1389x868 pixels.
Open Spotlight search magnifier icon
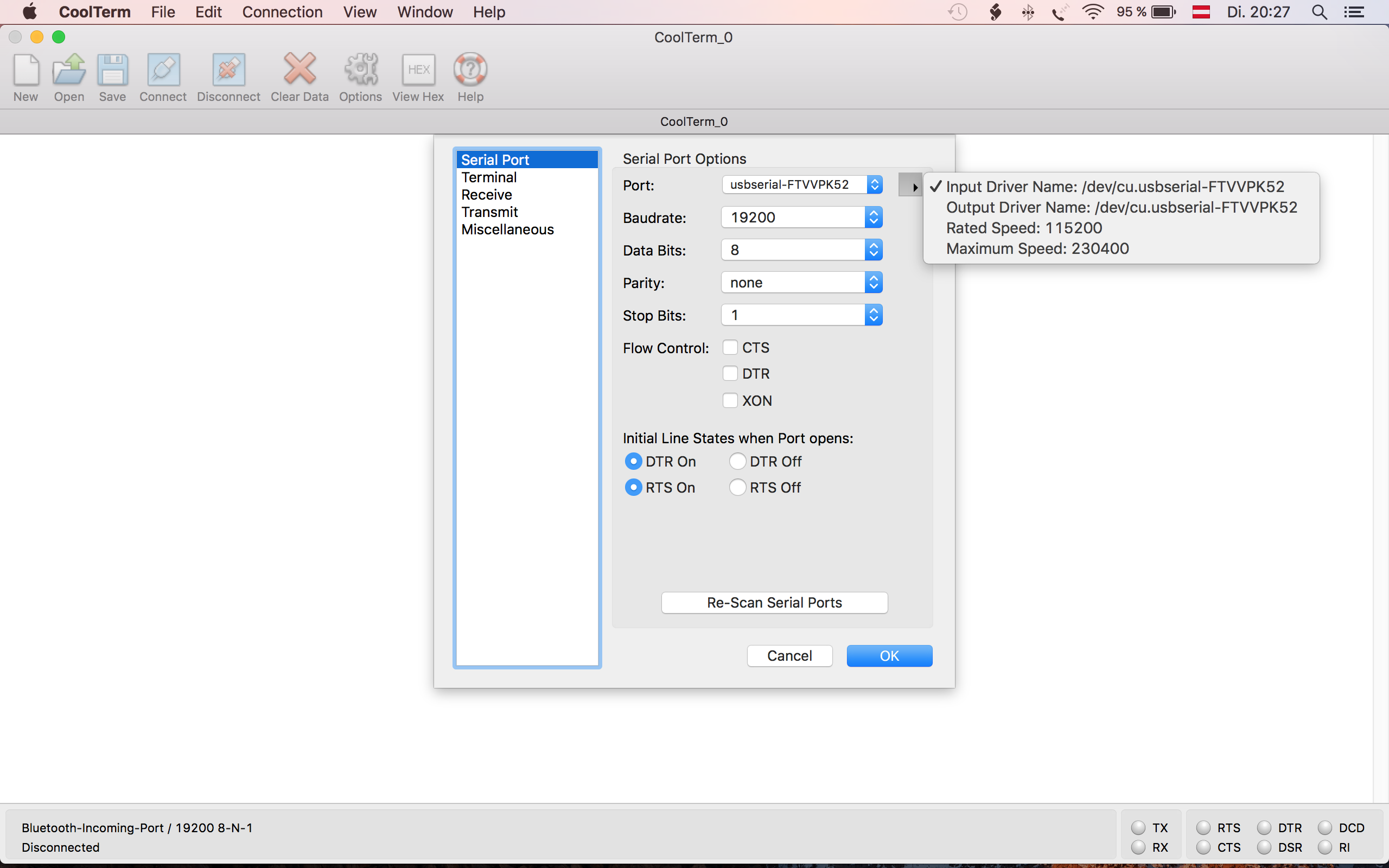(x=1320, y=12)
